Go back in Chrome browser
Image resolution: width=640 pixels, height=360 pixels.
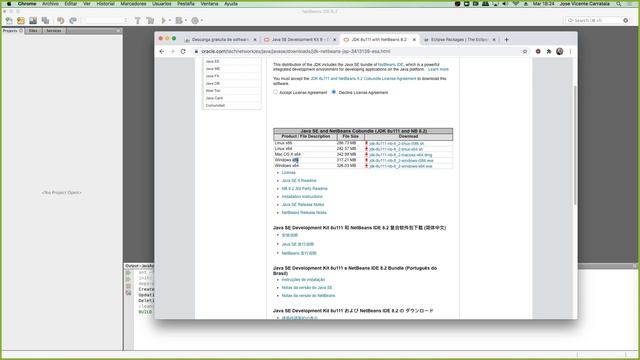162,51
